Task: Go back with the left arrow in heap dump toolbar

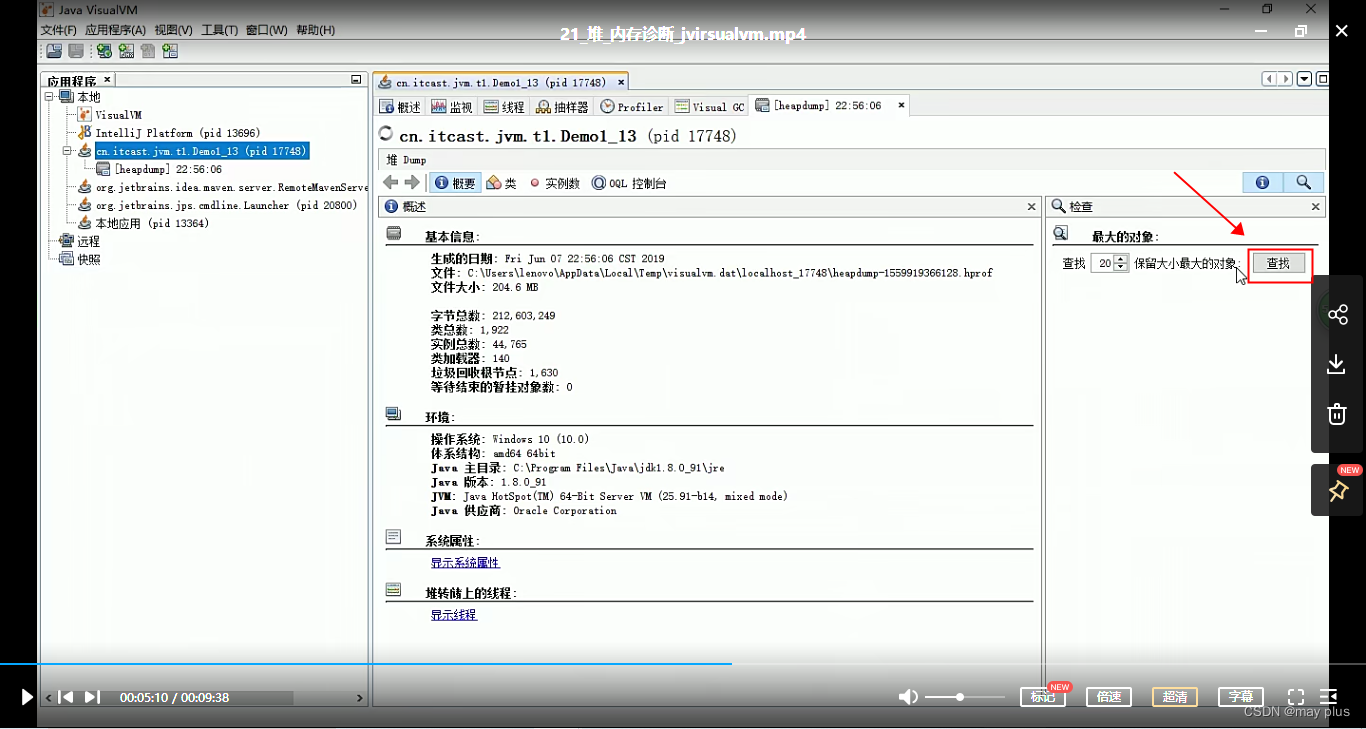Action: [391, 183]
